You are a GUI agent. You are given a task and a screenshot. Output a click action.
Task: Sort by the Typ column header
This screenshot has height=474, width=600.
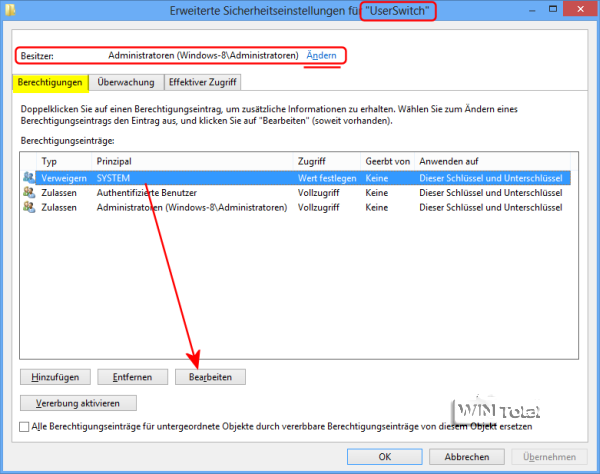pos(64,161)
